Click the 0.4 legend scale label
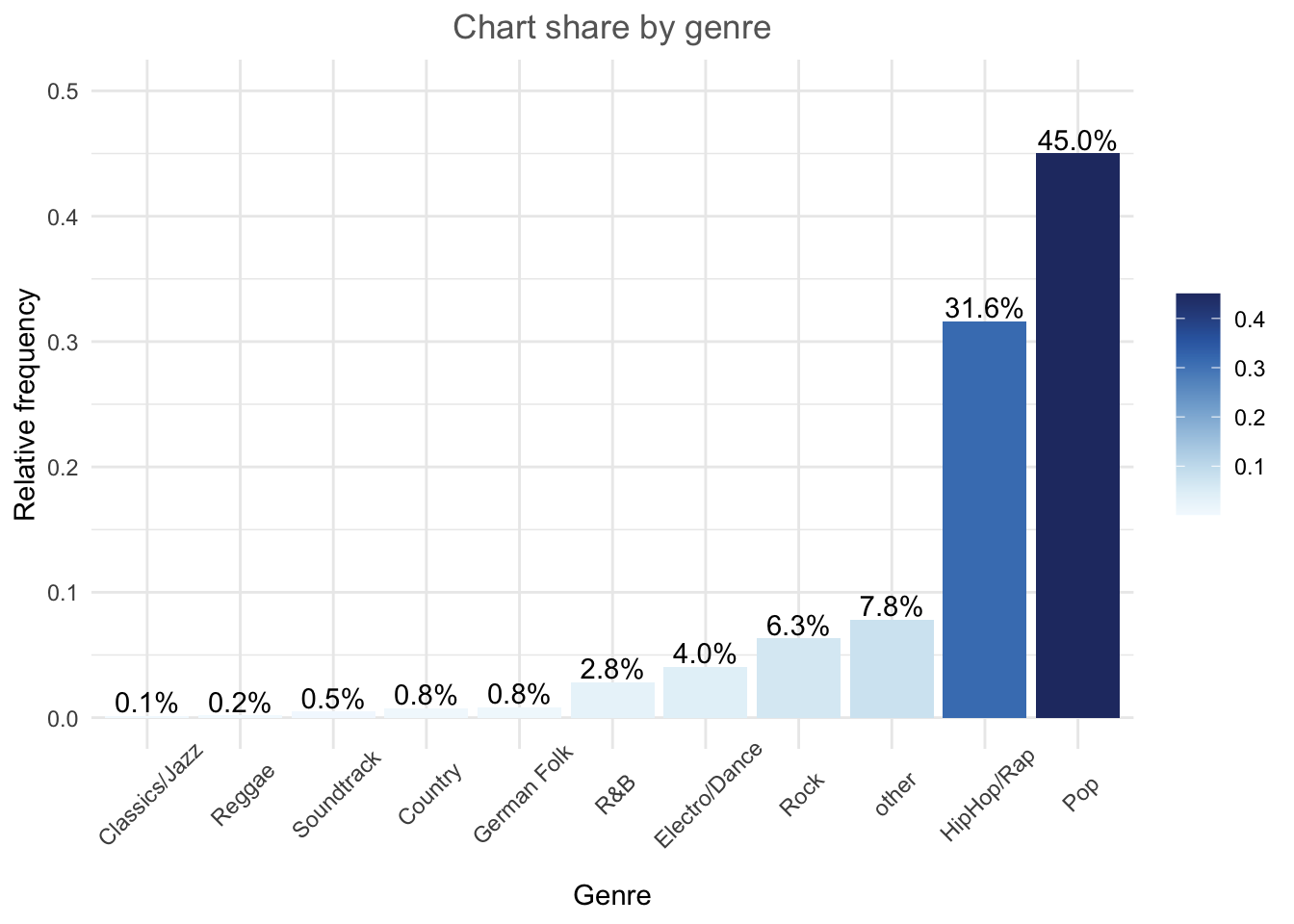 click(1250, 321)
